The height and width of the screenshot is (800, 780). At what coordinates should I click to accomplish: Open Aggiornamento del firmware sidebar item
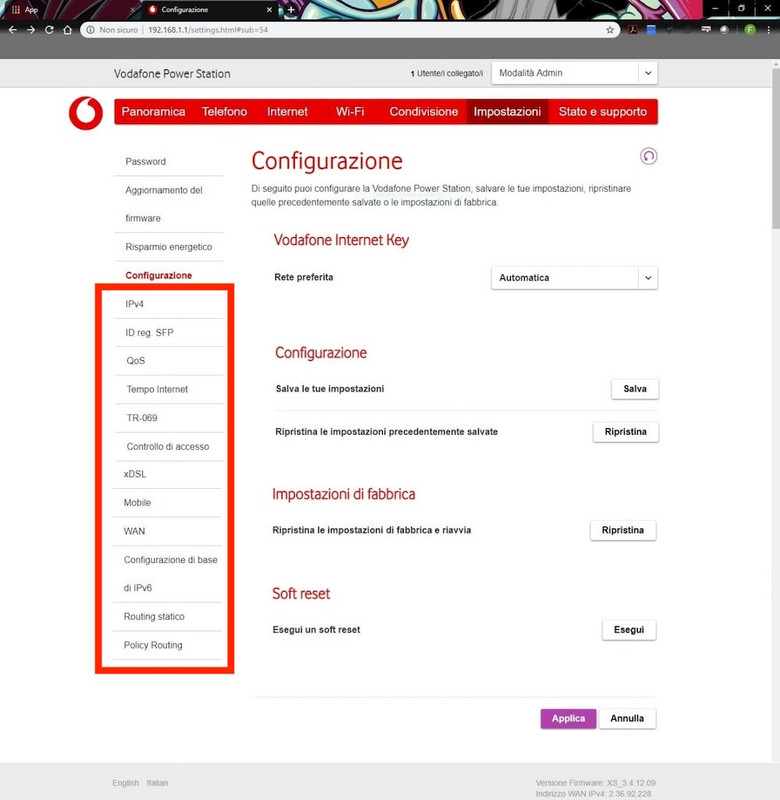[164, 204]
